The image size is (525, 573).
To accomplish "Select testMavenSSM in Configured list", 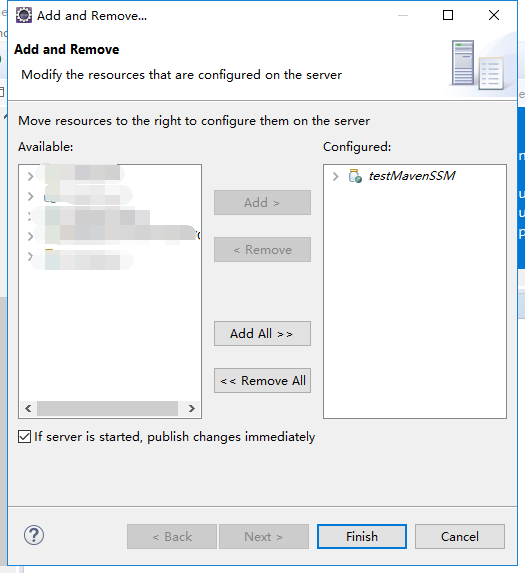I will click(412, 176).
